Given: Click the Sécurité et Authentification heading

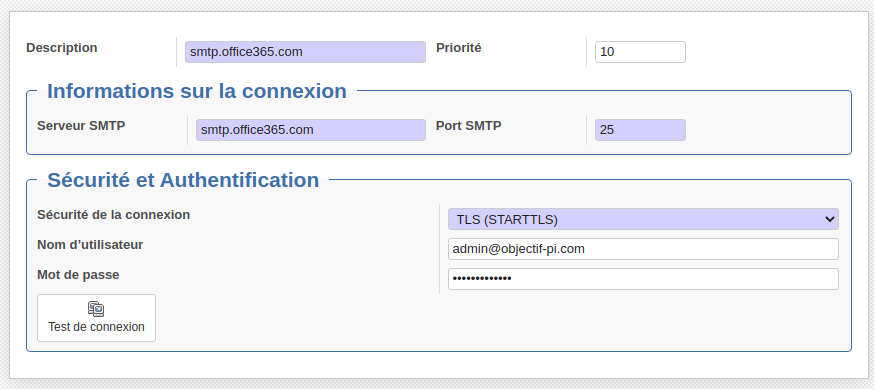Looking at the screenshot, I should point(183,180).
